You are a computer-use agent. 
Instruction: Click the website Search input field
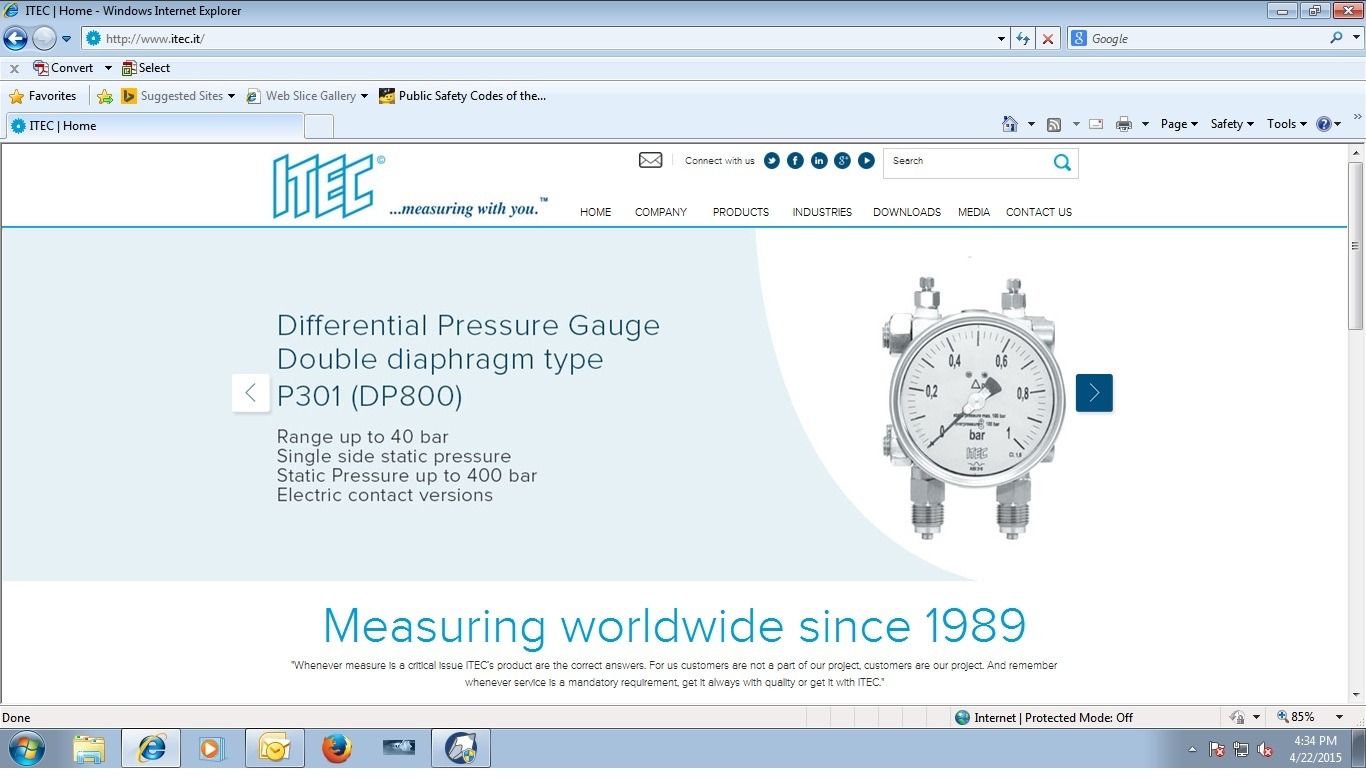[966, 162]
